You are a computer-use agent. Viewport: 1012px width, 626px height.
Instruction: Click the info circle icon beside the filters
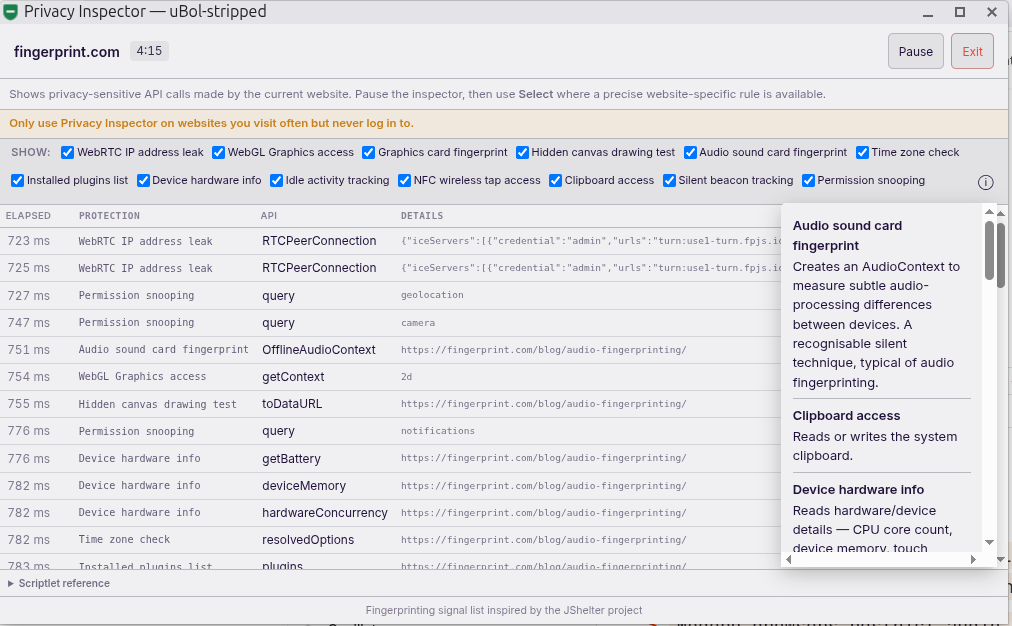coord(985,183)
